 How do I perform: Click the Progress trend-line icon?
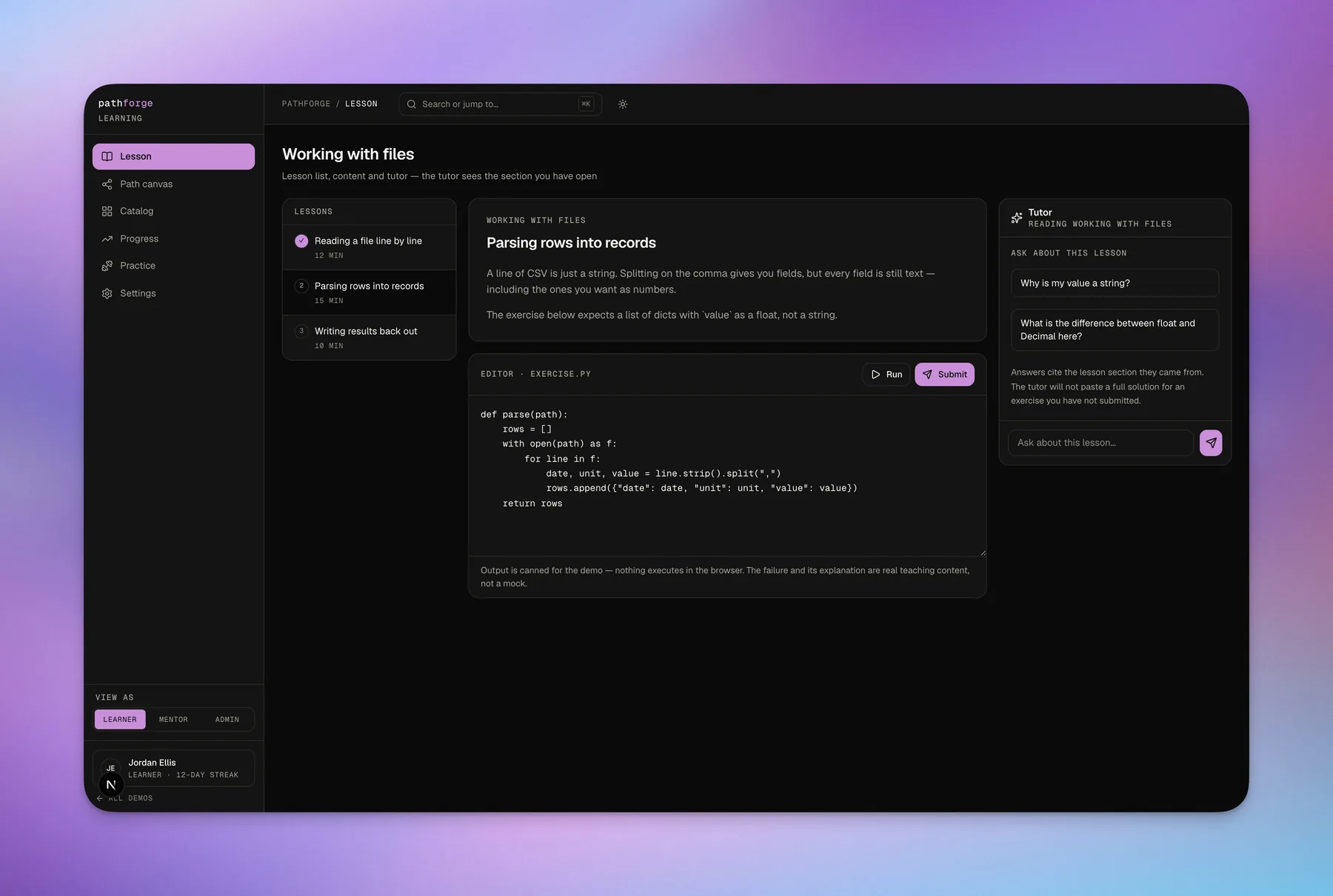click(107, 238)
